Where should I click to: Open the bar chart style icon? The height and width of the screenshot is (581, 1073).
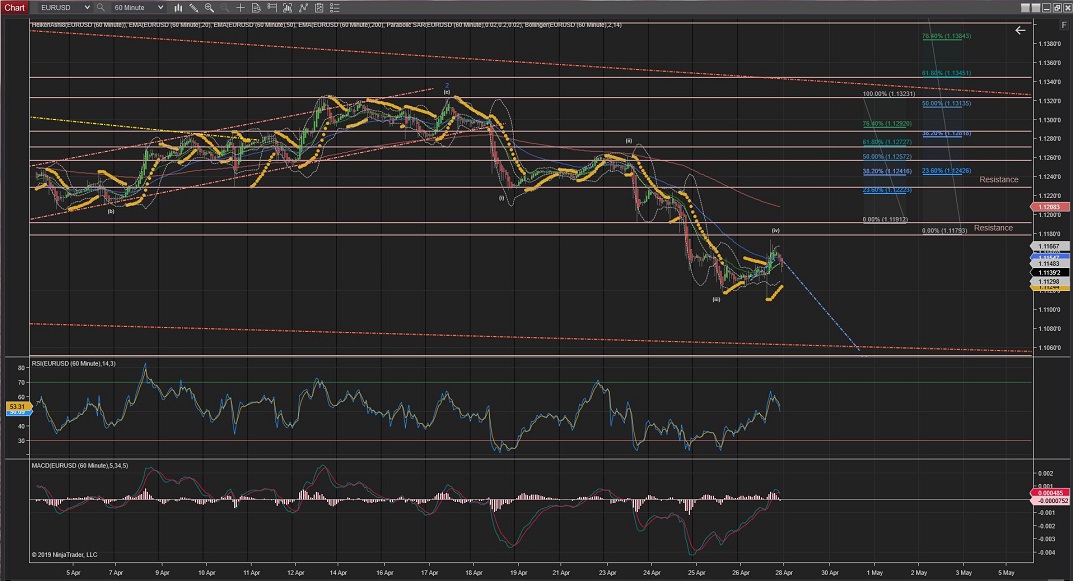coord(179,7)
